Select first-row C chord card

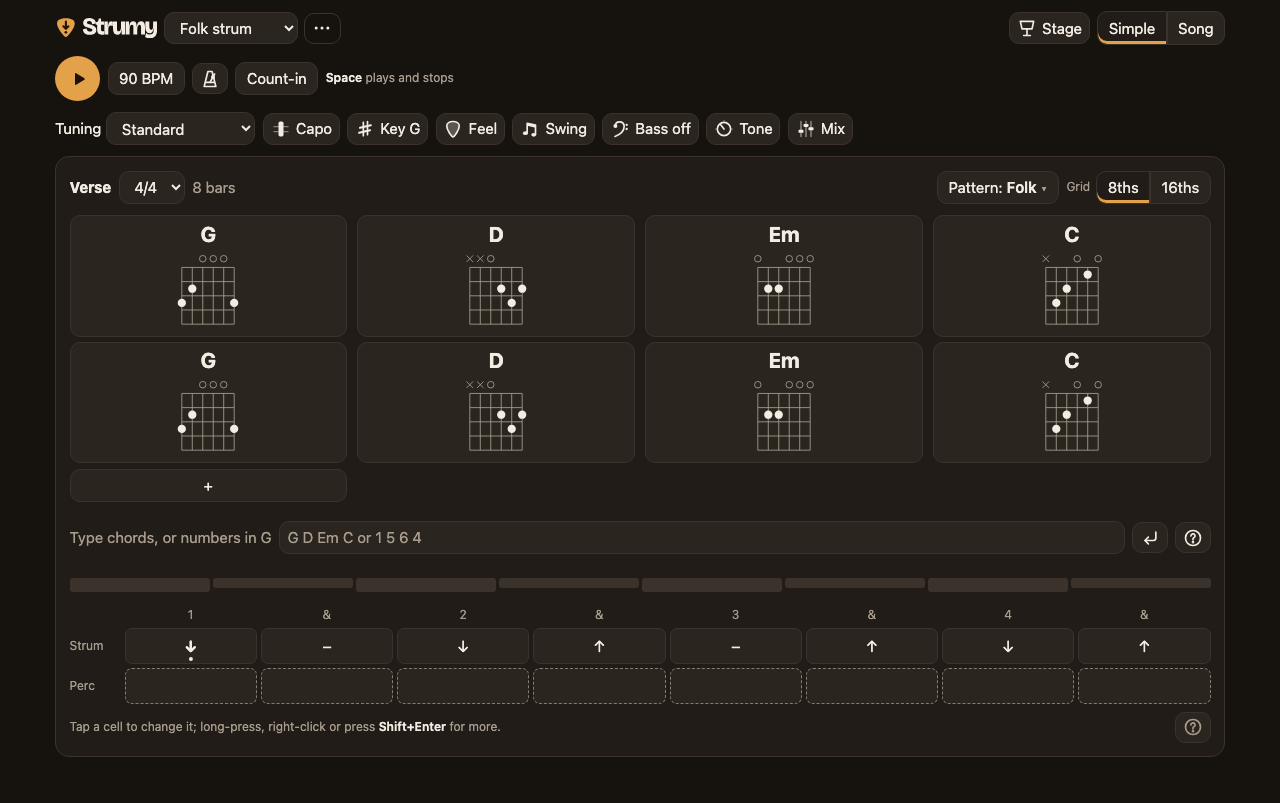(x=1072, y=276)
